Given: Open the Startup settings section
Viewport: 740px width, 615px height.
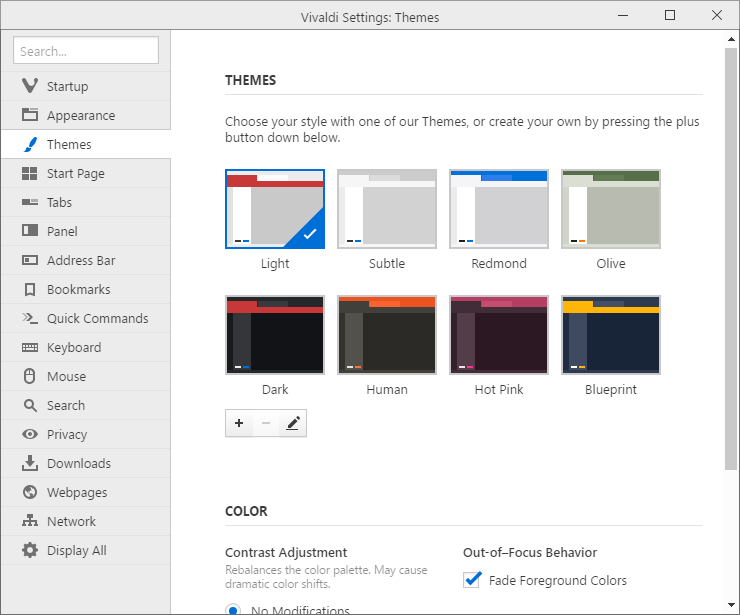Looking at the screenshot, I should pyautogui.click(x=86, y=86).
